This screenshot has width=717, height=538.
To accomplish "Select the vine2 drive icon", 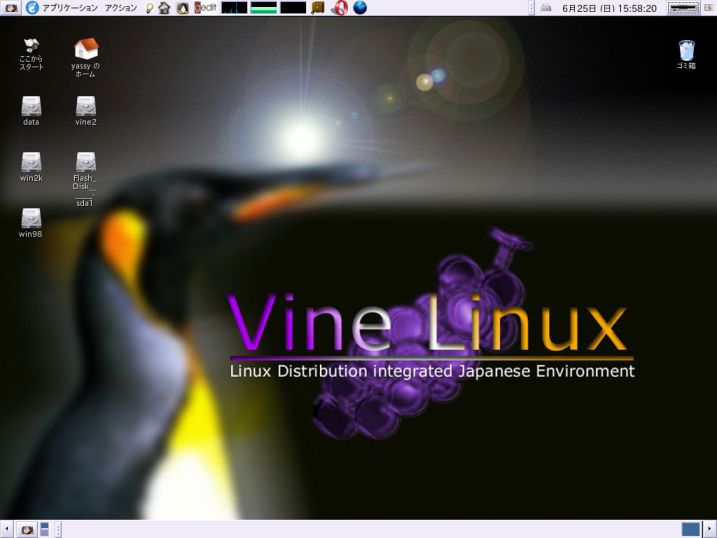I will point(86,111).
